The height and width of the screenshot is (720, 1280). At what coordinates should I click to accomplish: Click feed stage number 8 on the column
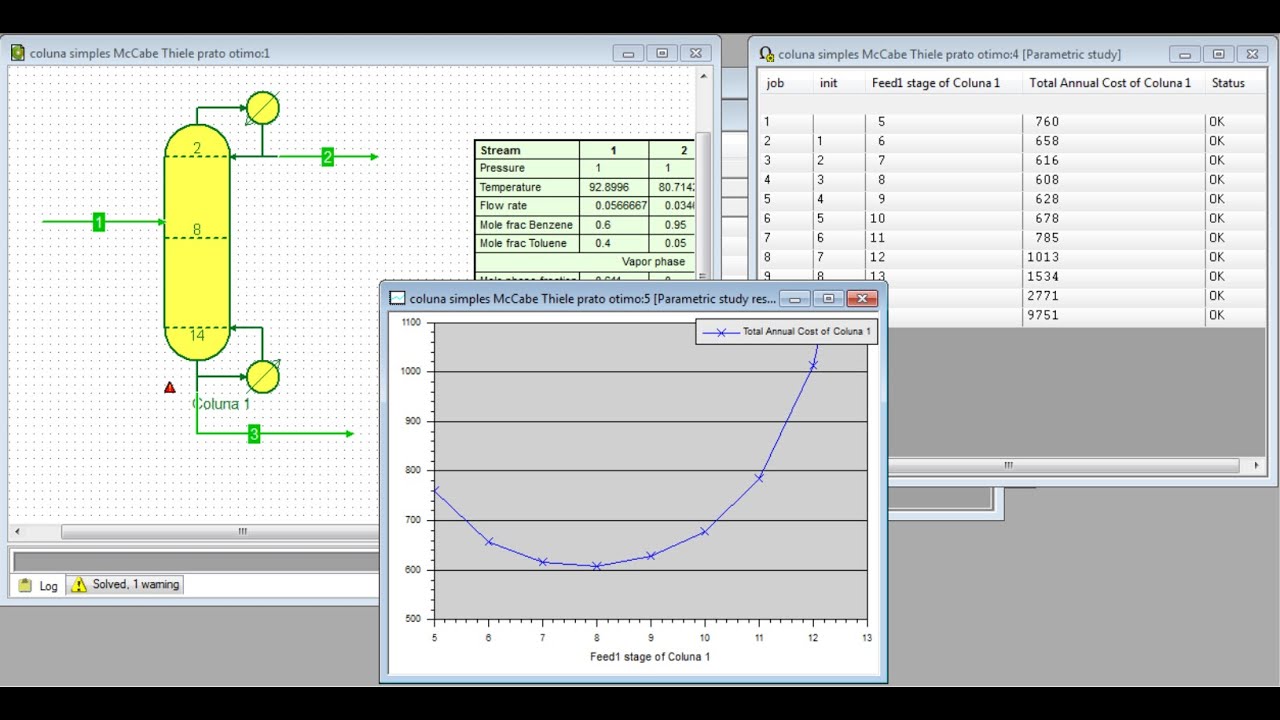pos(197,229)
